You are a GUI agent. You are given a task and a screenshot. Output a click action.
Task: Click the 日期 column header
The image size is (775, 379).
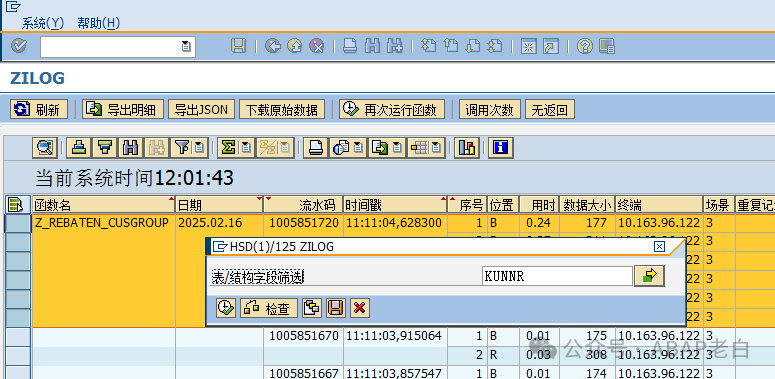click(x=219, y=205)
